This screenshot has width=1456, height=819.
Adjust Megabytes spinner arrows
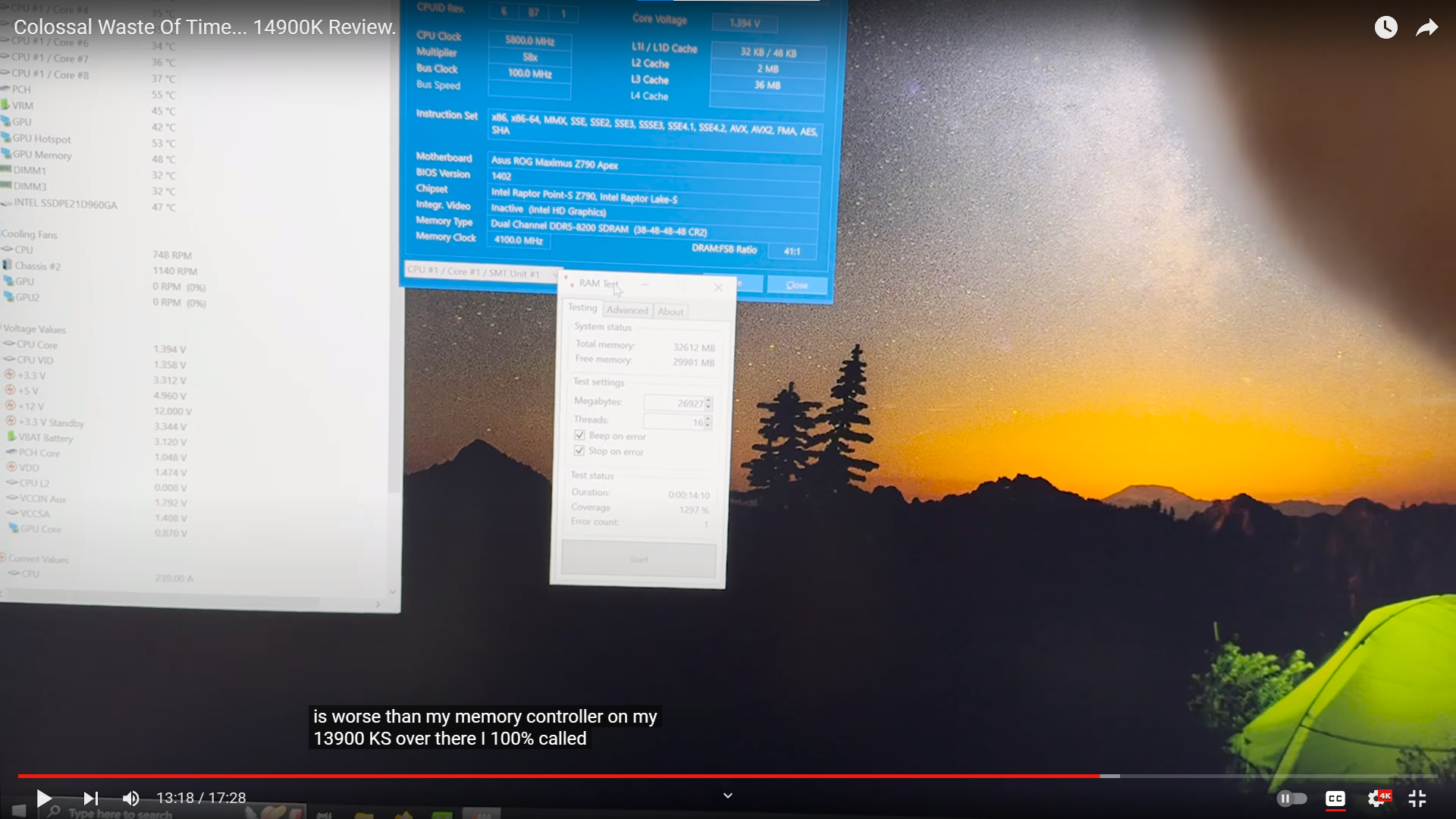708,403
